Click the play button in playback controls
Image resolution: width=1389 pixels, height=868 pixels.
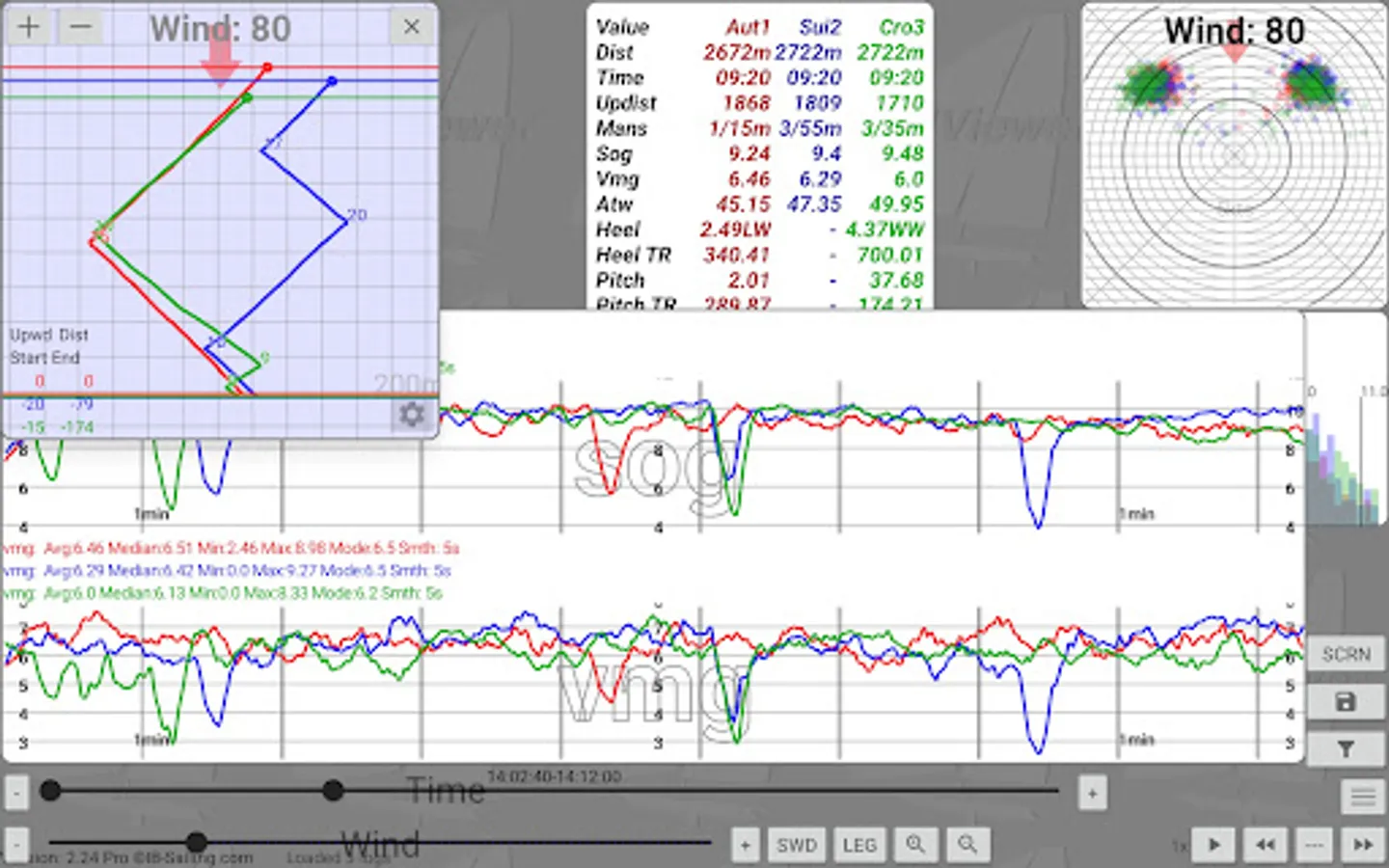[1214, 845]
